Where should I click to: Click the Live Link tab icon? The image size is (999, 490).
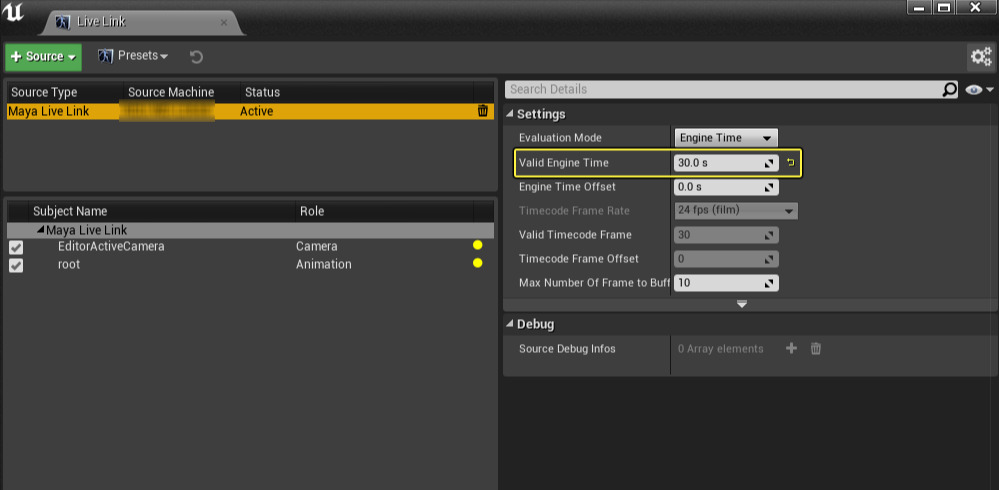pos(63,22)
